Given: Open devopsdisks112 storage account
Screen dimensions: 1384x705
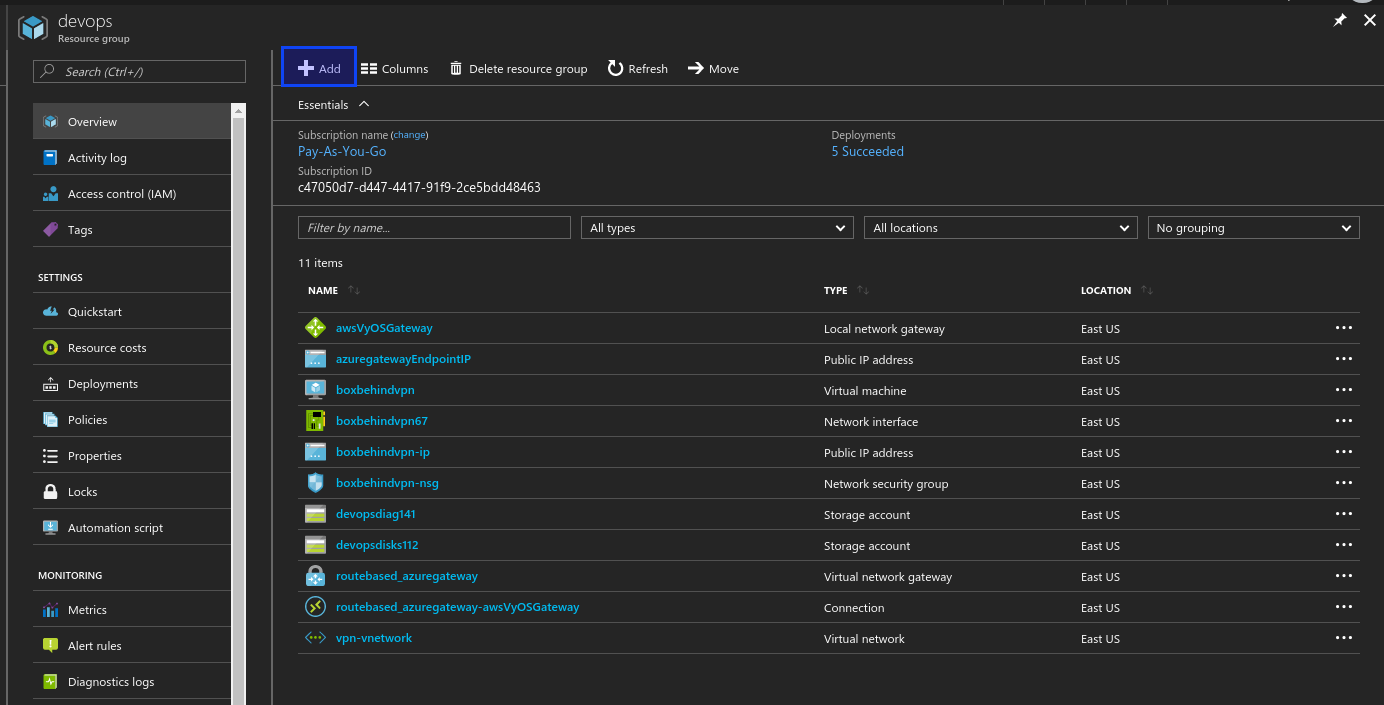Looking at the screenshot, I should coord(377,545).
